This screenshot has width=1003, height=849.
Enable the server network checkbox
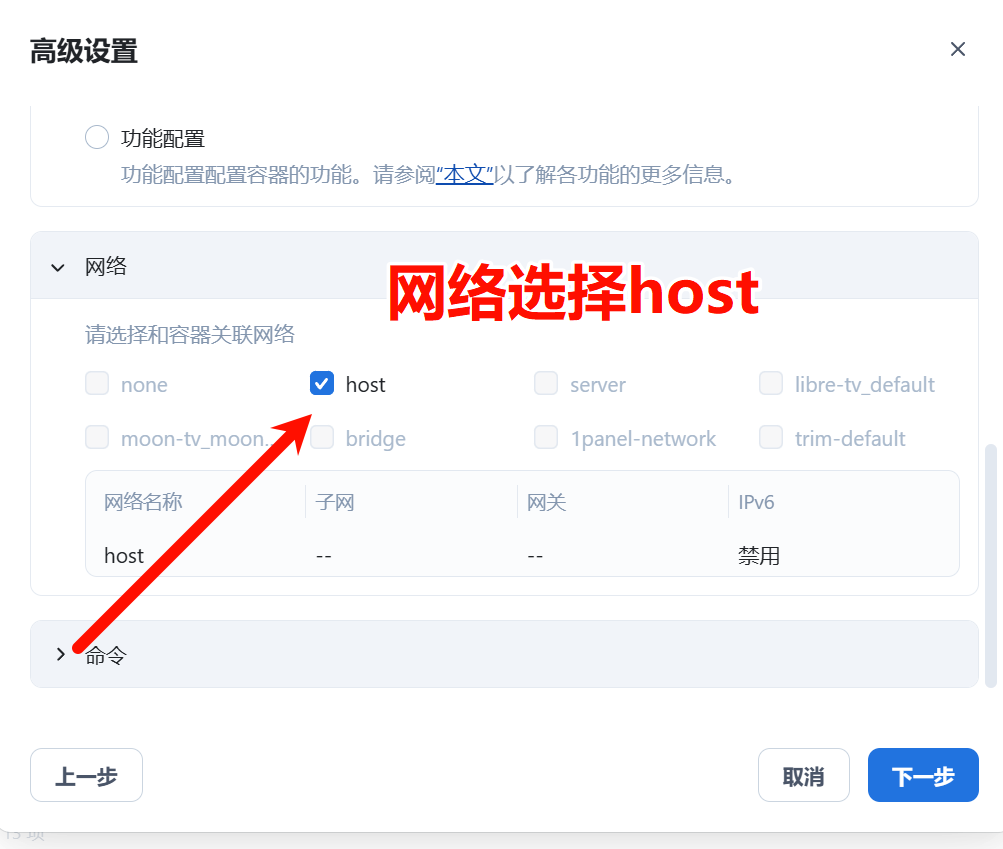(x=546, y=384)
